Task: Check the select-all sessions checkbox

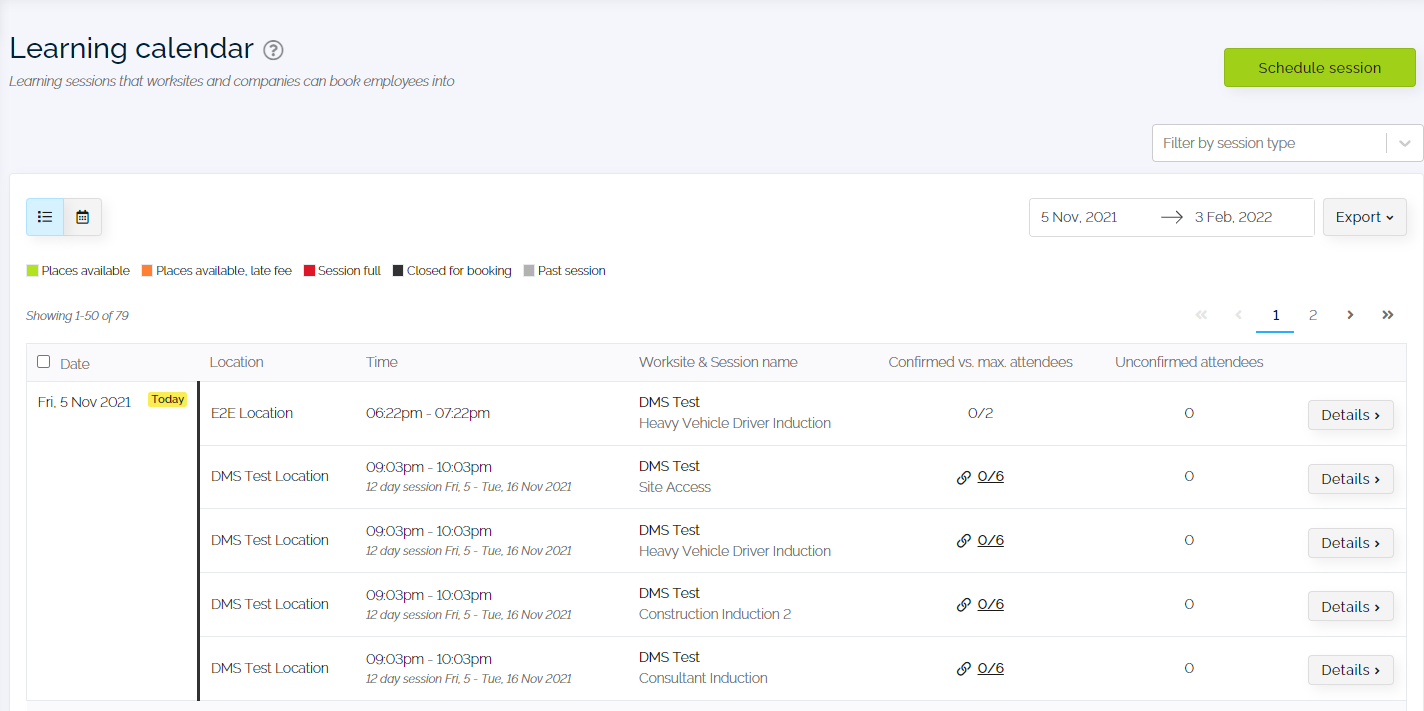Action: point(43,361)
